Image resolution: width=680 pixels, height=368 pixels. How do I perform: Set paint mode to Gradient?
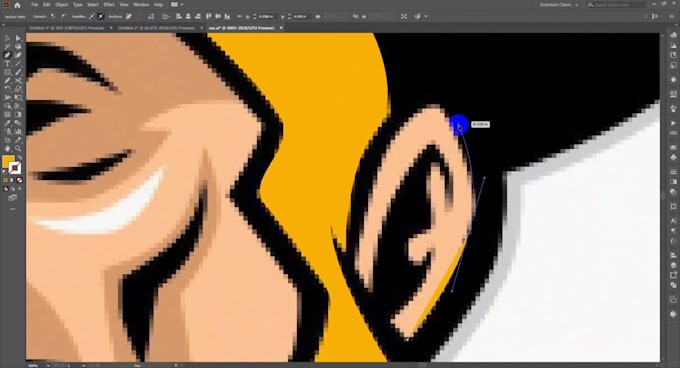13,180
